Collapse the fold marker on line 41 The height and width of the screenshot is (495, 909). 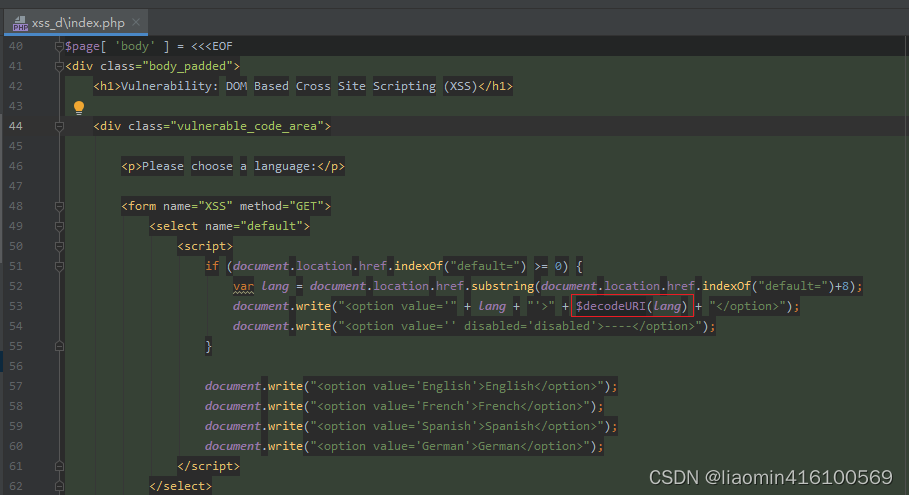(x=59, y=66)
